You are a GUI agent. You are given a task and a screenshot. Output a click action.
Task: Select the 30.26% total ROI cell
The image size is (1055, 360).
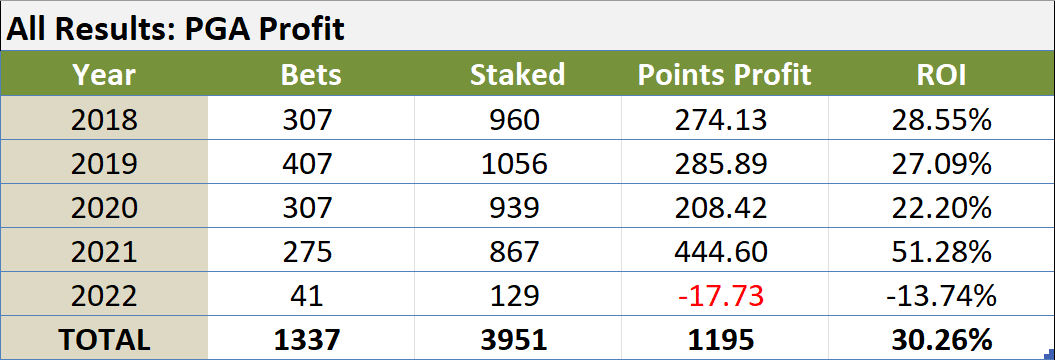[x=941, y=338]
